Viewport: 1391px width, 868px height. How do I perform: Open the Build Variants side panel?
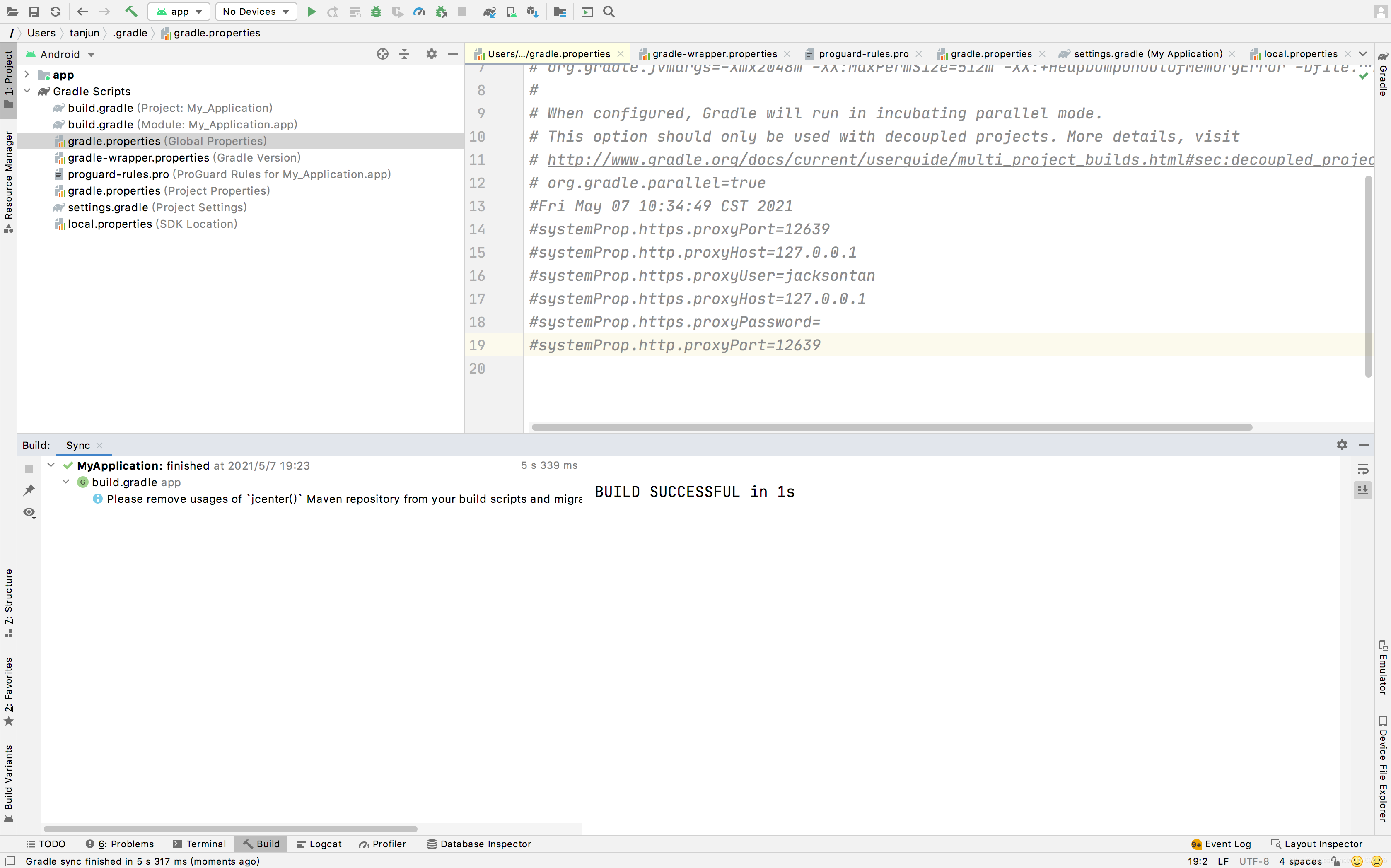9,784
